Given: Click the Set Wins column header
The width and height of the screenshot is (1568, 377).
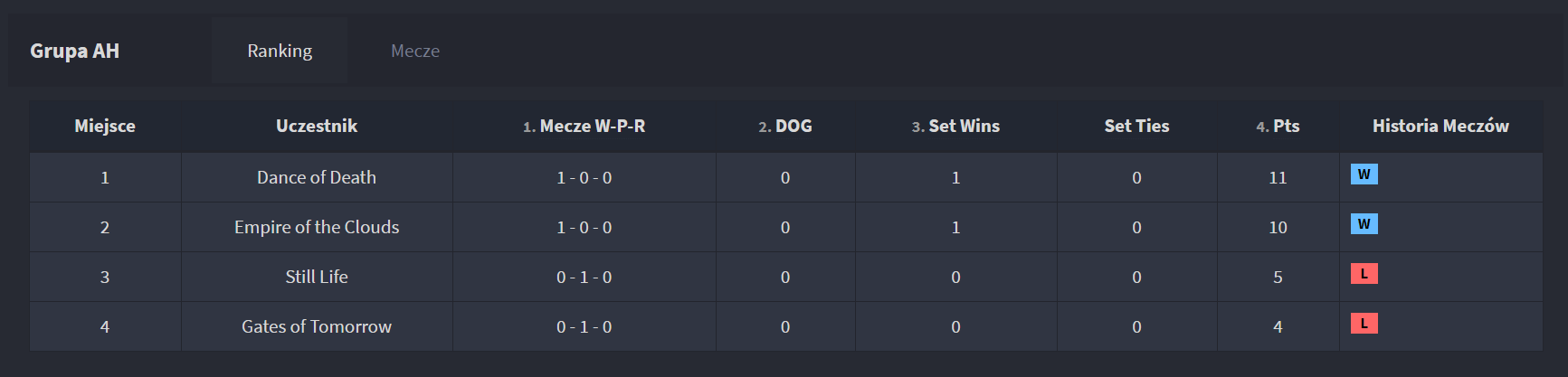Looking at the screenshot, I should pyautogui.click(x=955, y=126).
